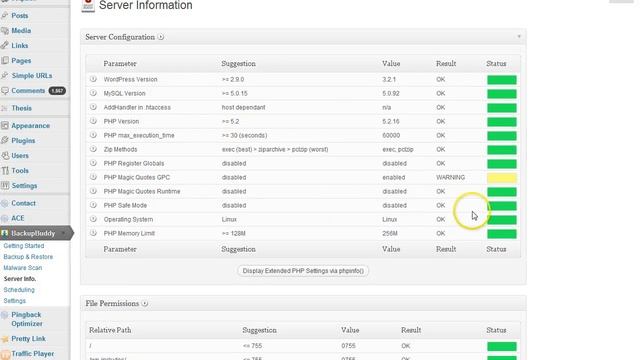
Task: Open the Posts menu
Action: coord(20,16)
